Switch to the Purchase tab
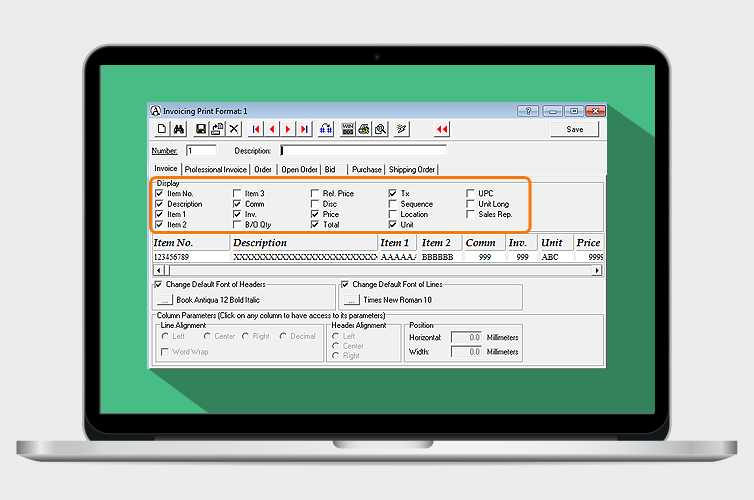 coord(366,169)
